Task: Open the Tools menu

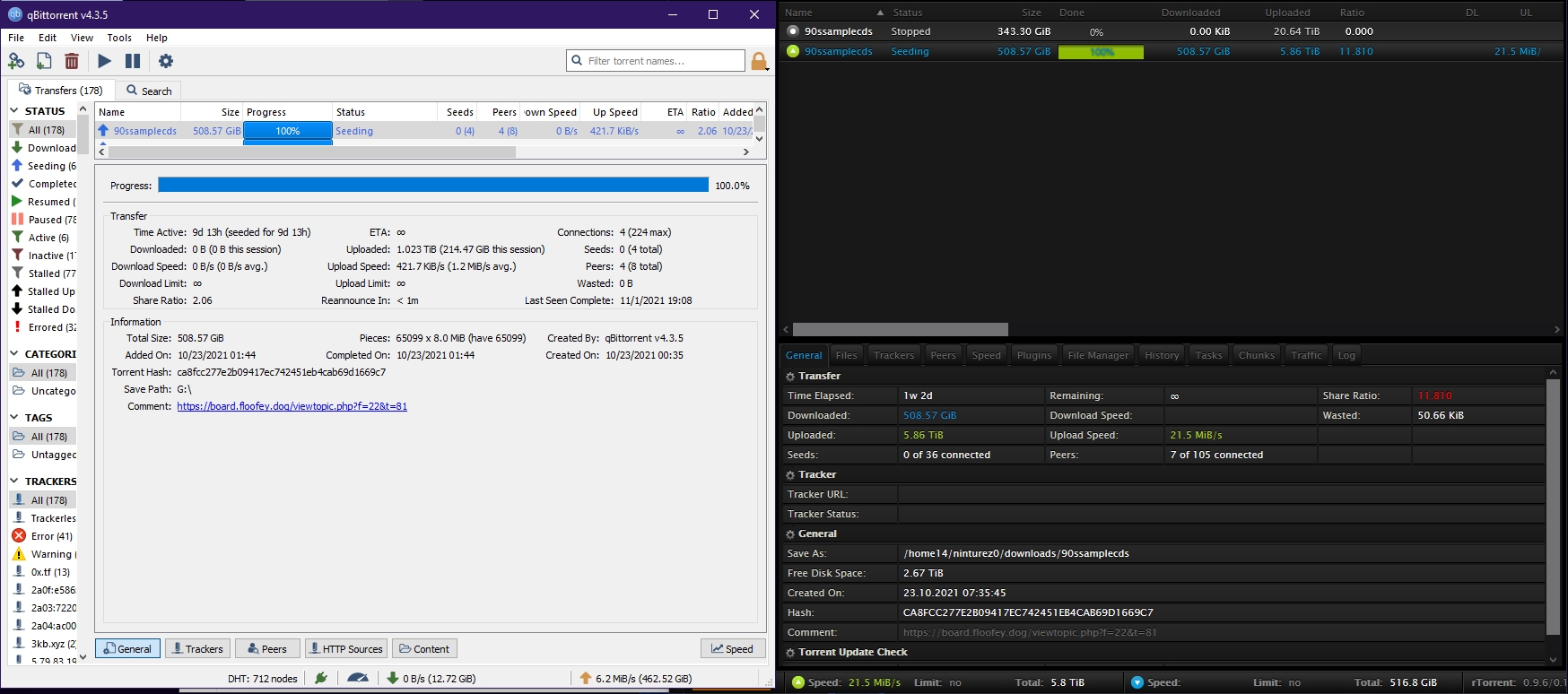Action: click(x=119, y=38)
